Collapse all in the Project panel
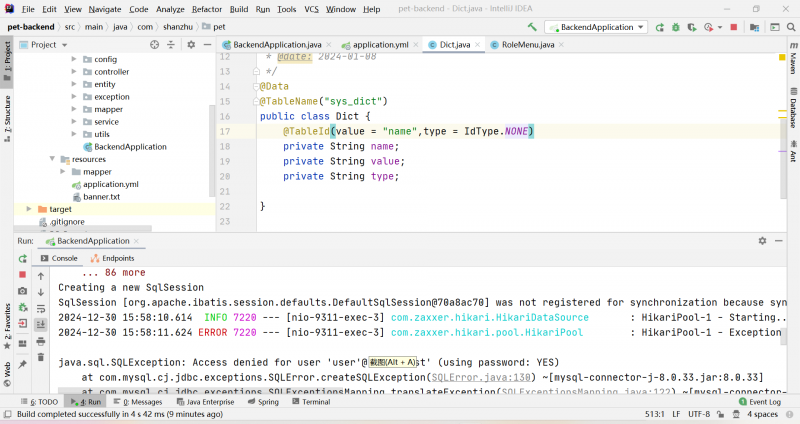800x424 pixels. coord(171,45)
